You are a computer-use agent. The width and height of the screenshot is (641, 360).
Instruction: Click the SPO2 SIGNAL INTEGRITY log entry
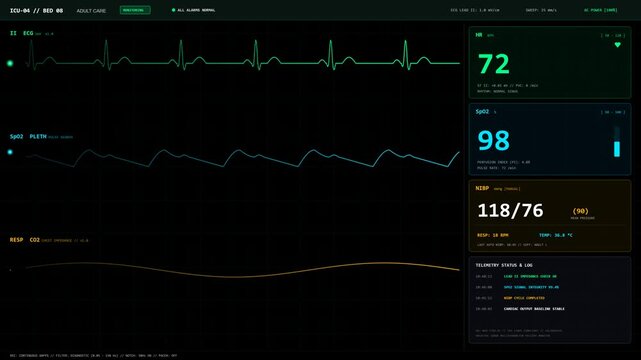(531, 287)
